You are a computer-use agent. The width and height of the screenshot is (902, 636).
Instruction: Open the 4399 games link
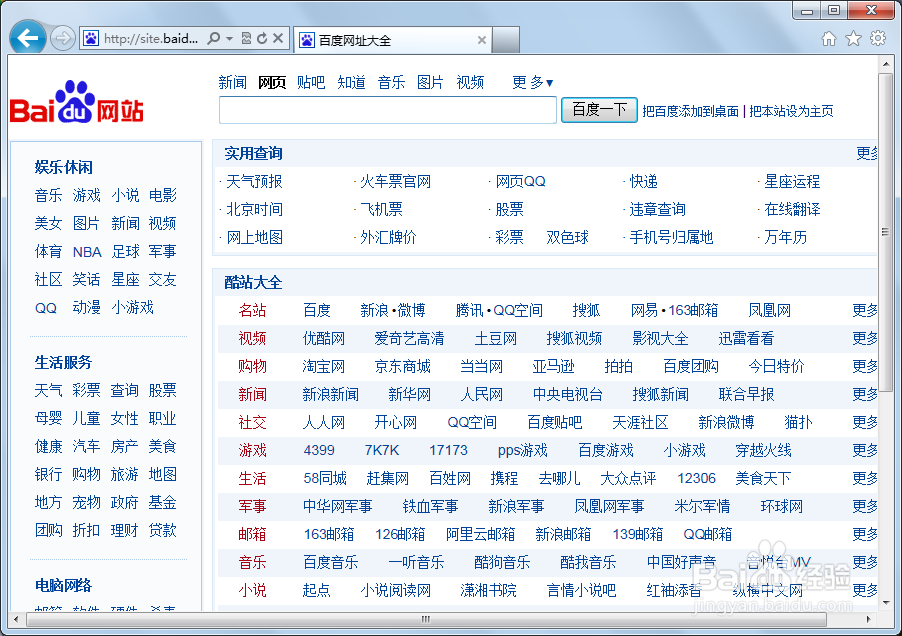[x=319, y=450]
